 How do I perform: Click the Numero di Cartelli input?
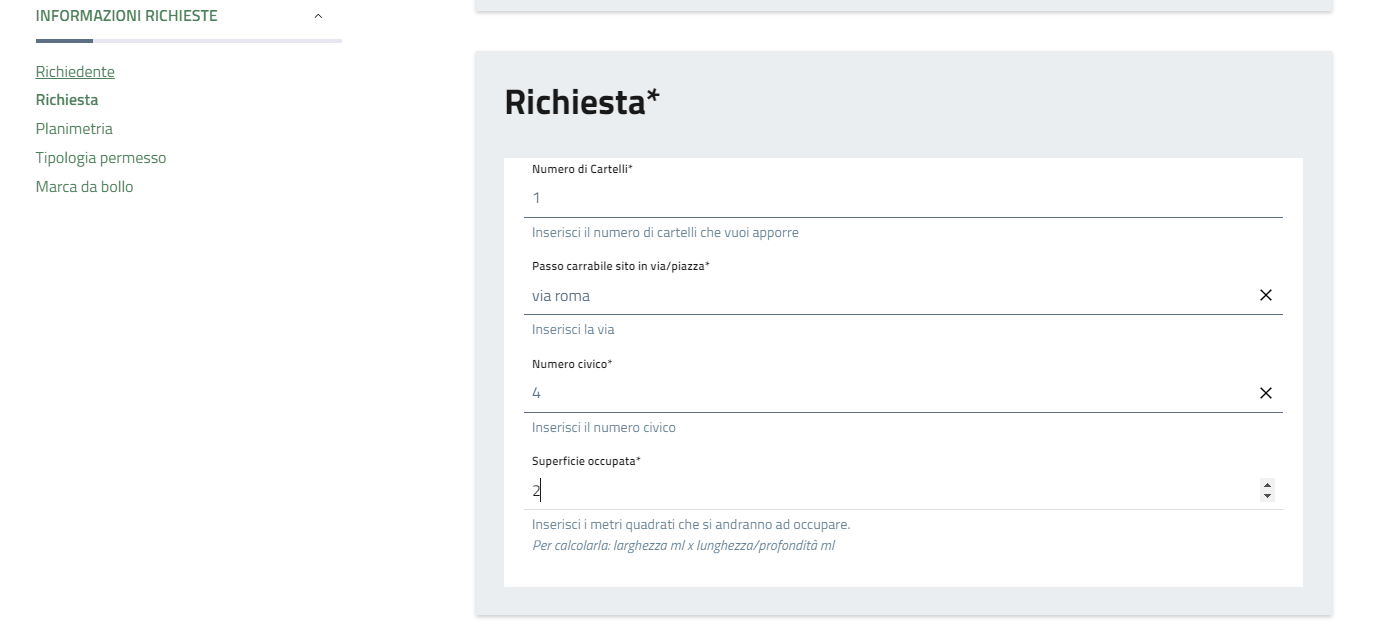point(890,198)
